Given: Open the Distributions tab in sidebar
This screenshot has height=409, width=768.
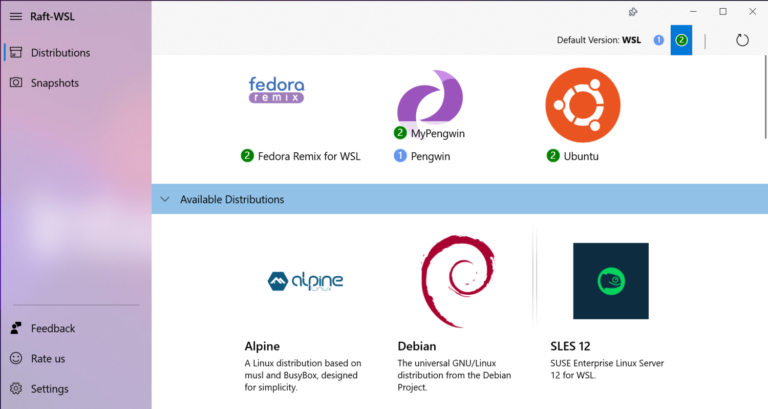Looking at the screenshot, I should pyautogui.click(x=60, y=53).
